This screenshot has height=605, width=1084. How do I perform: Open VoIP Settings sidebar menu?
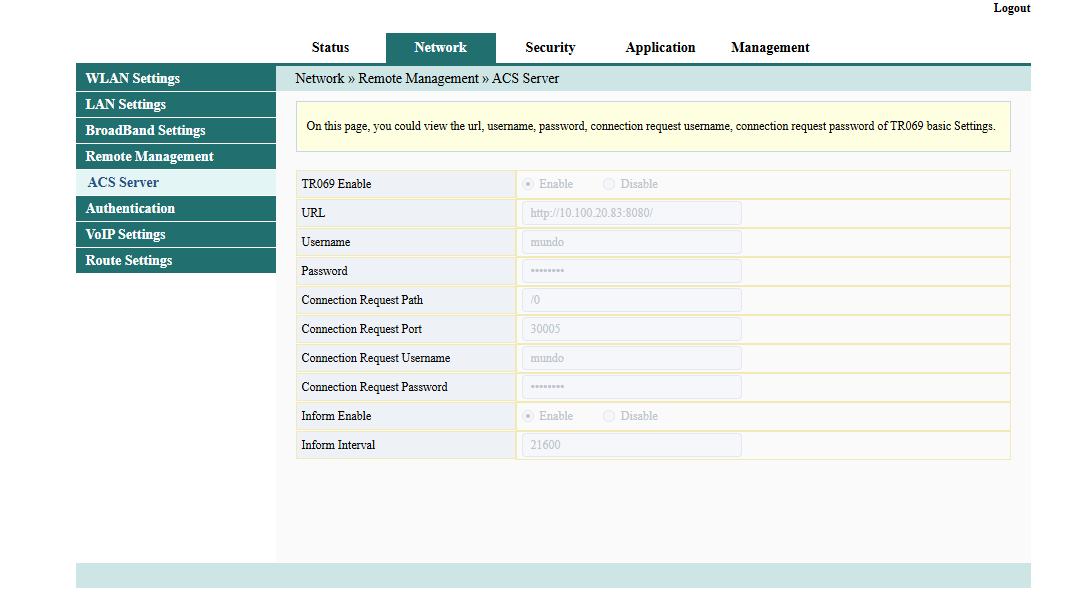176,234
